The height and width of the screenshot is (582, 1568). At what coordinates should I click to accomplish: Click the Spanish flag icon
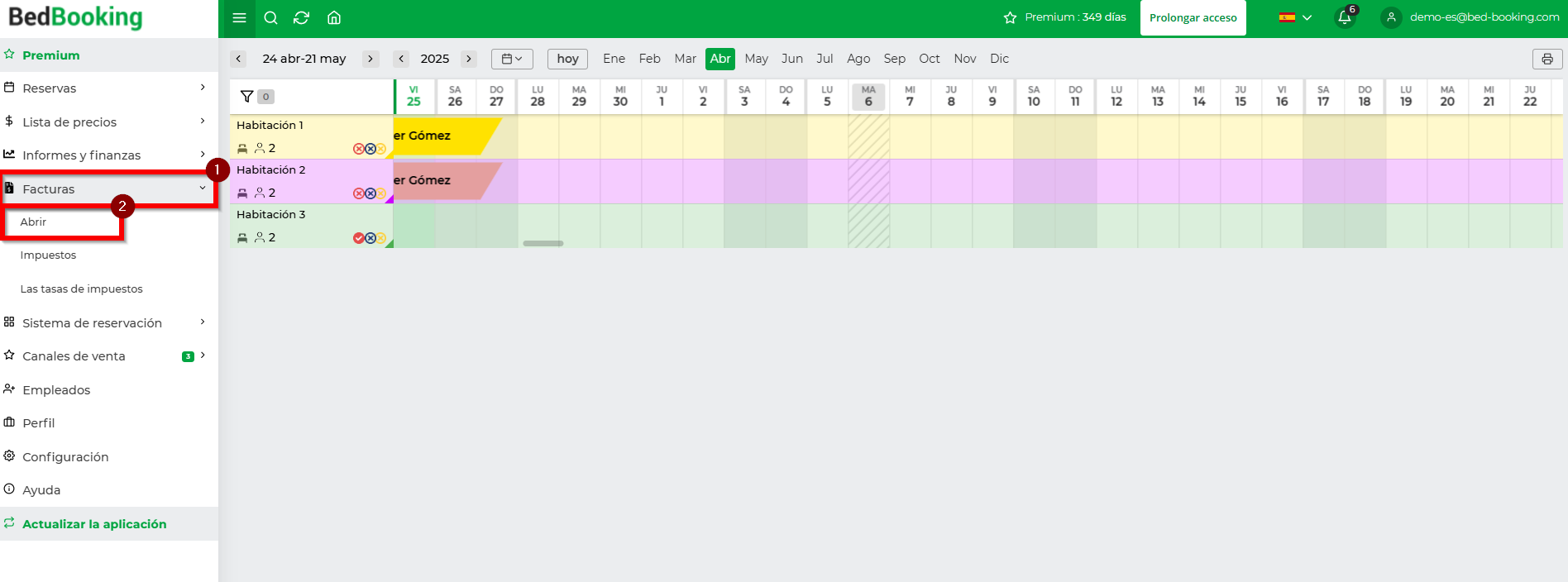click(1287, 17)
